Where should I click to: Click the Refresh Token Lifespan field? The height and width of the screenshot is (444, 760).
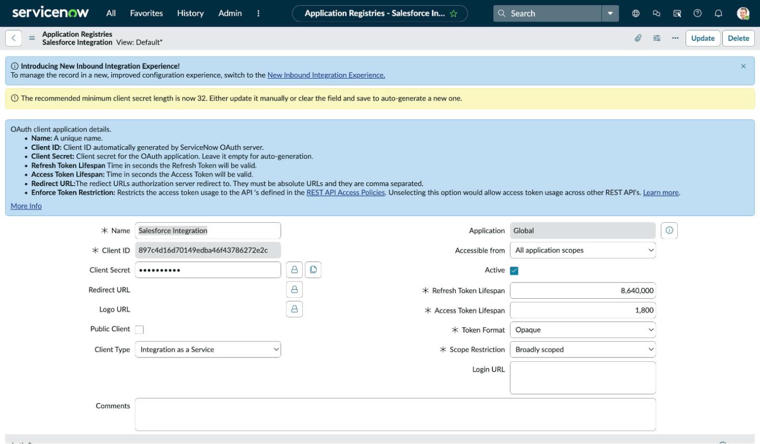point(583,290)
